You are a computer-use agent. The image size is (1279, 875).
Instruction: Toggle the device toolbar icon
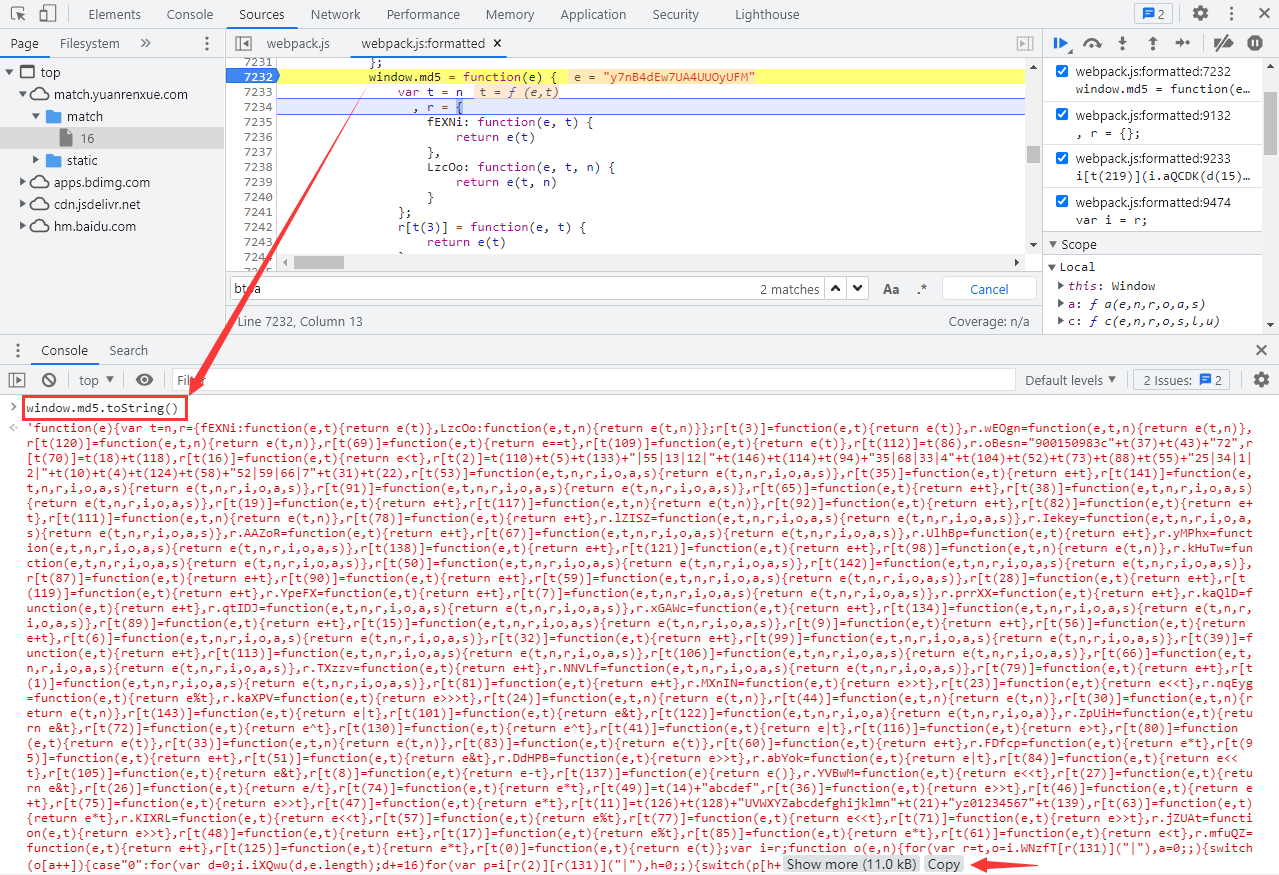pyautogui.click(x=48, y=14)
